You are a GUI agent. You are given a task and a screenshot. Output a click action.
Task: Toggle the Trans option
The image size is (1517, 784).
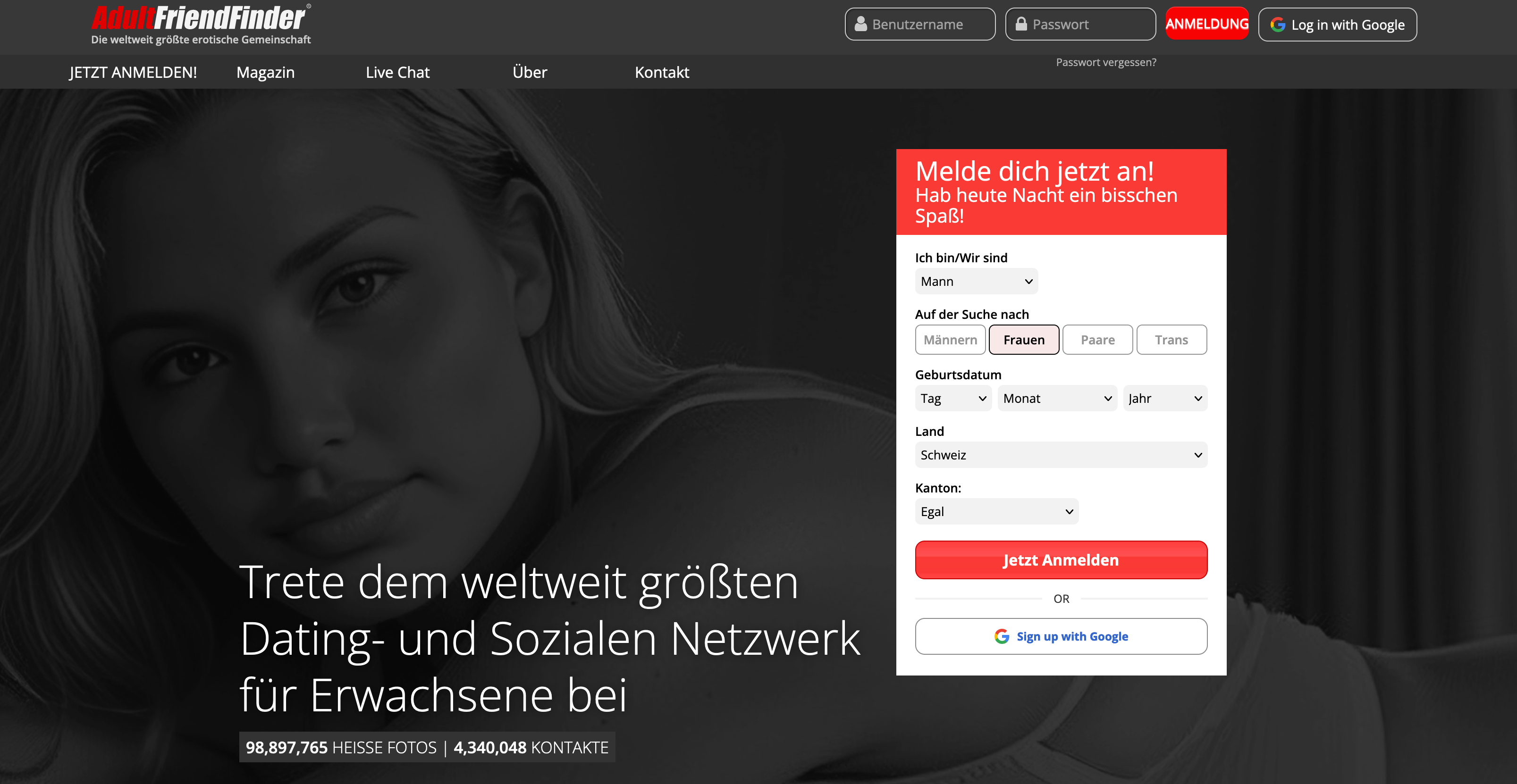[1171, 340]
